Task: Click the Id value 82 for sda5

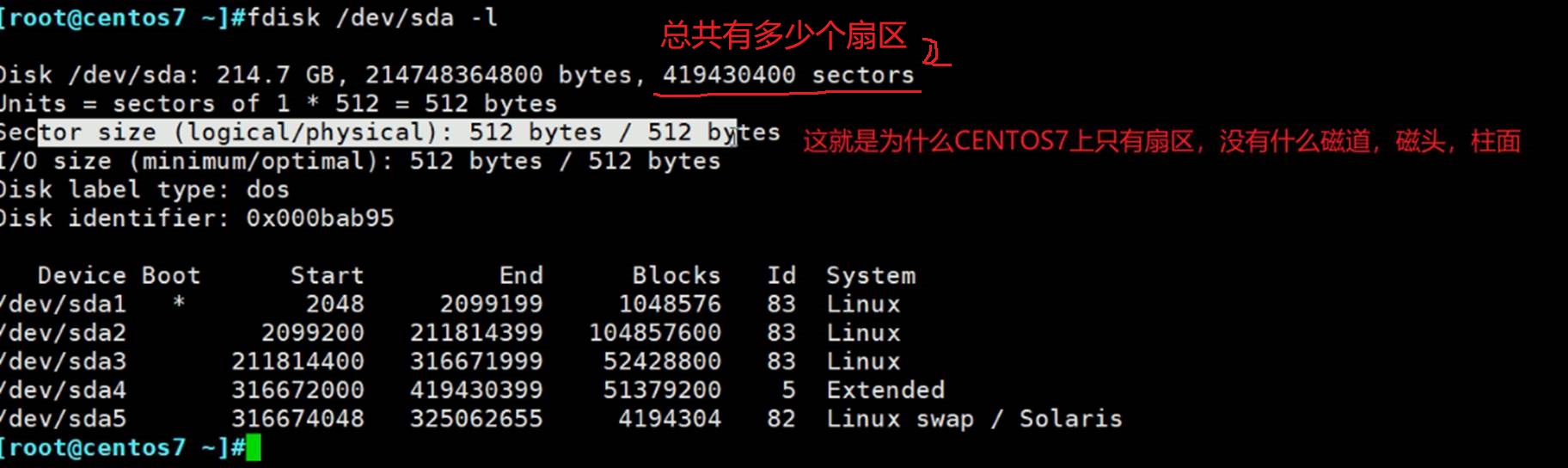Action: 781,419
